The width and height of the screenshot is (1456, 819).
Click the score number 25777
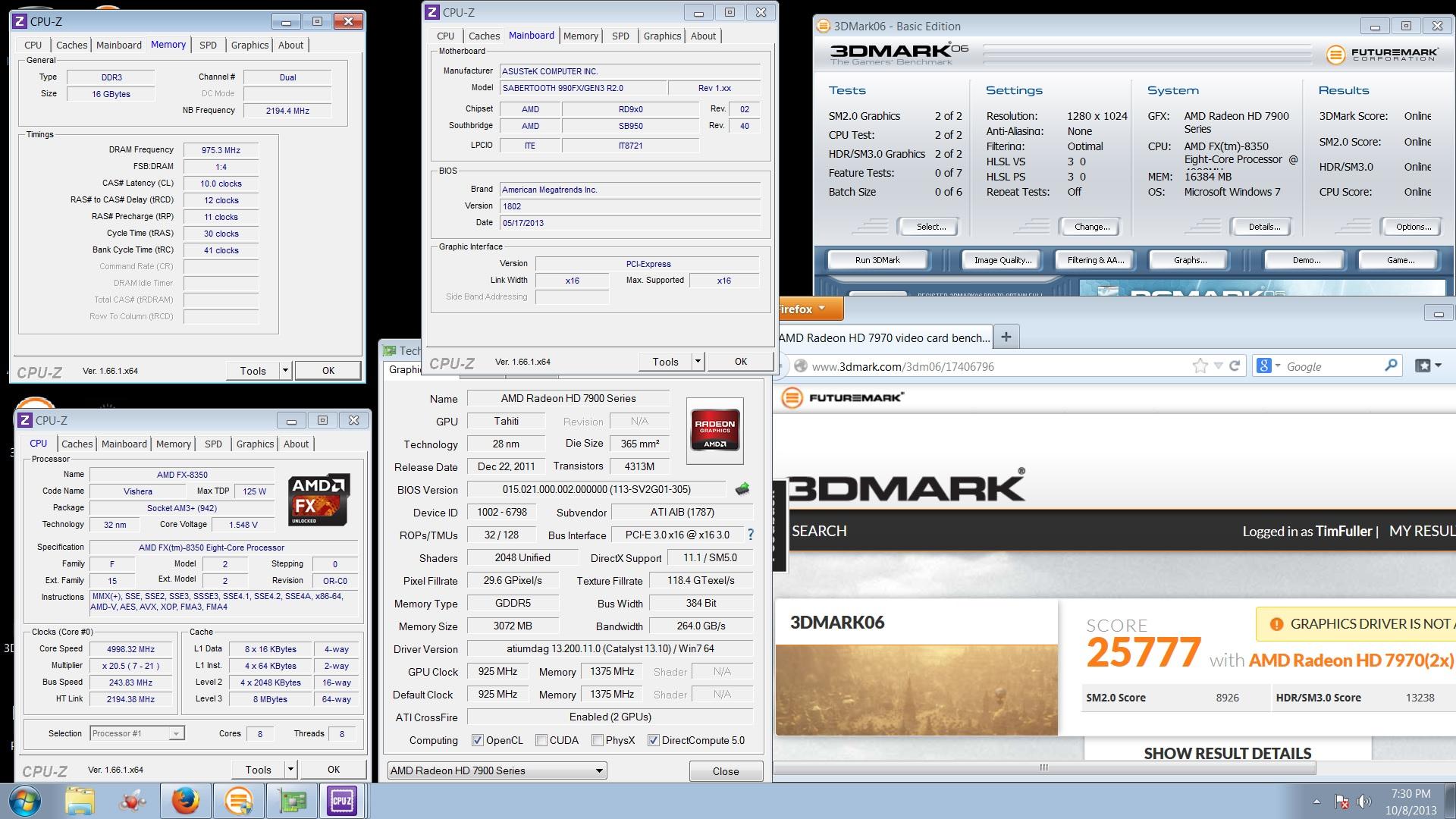1143,653
